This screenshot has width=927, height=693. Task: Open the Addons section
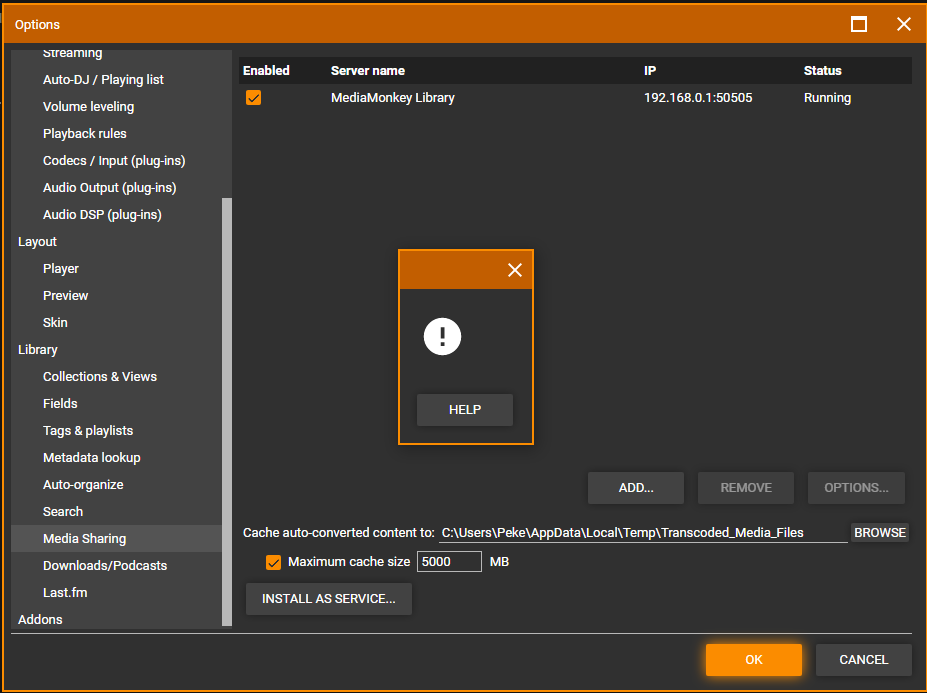tap(40, 620)
